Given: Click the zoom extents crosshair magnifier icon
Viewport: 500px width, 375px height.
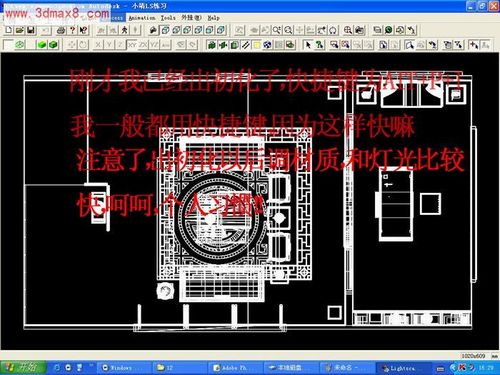Looking at the screenshot, I should pyautogui.click(x=348, y=30).
